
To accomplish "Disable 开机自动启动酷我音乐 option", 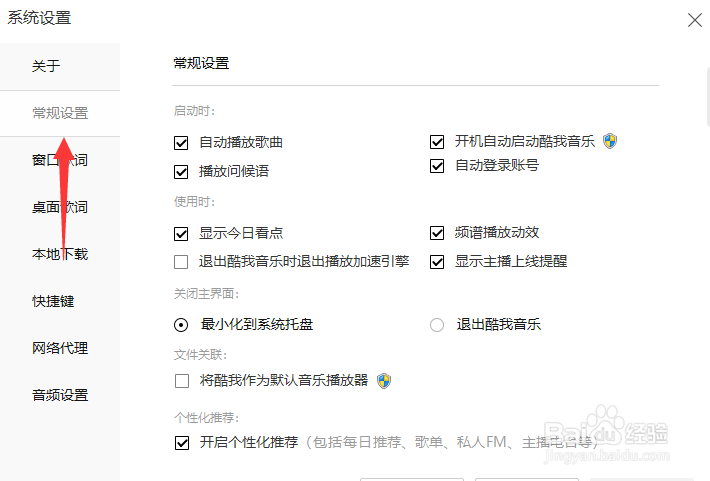I will click(x=437, y=142).
